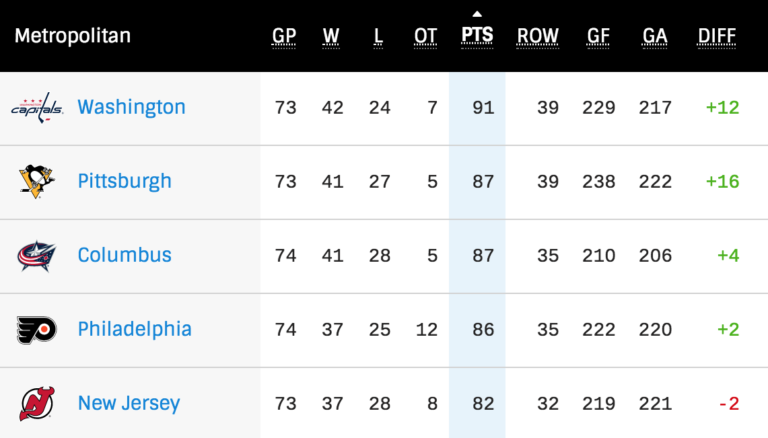Open the Pittsburgh team link
The image size is (768, 438).
[x=124, y=181]
